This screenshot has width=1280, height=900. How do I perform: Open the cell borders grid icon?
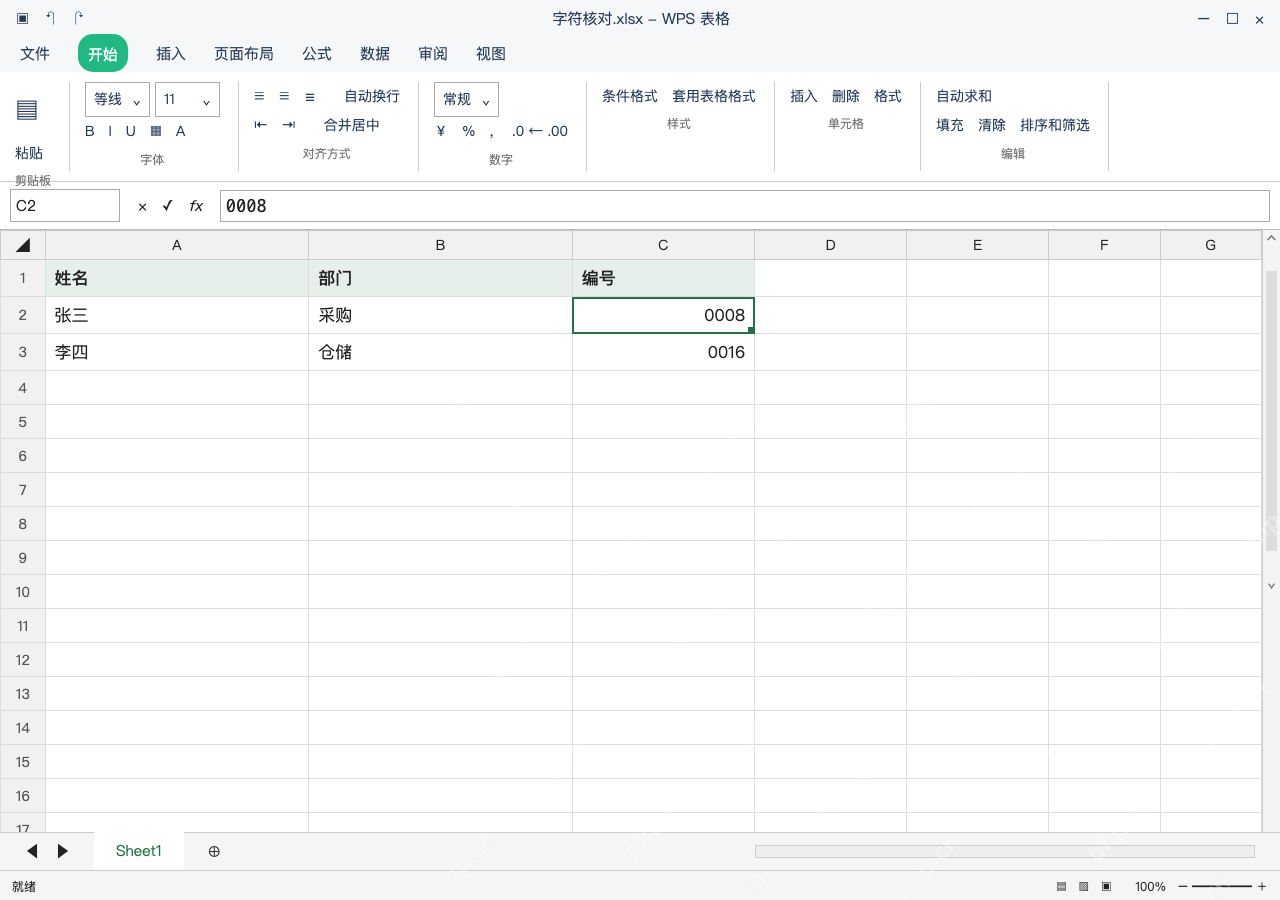(x=156, y=131)
